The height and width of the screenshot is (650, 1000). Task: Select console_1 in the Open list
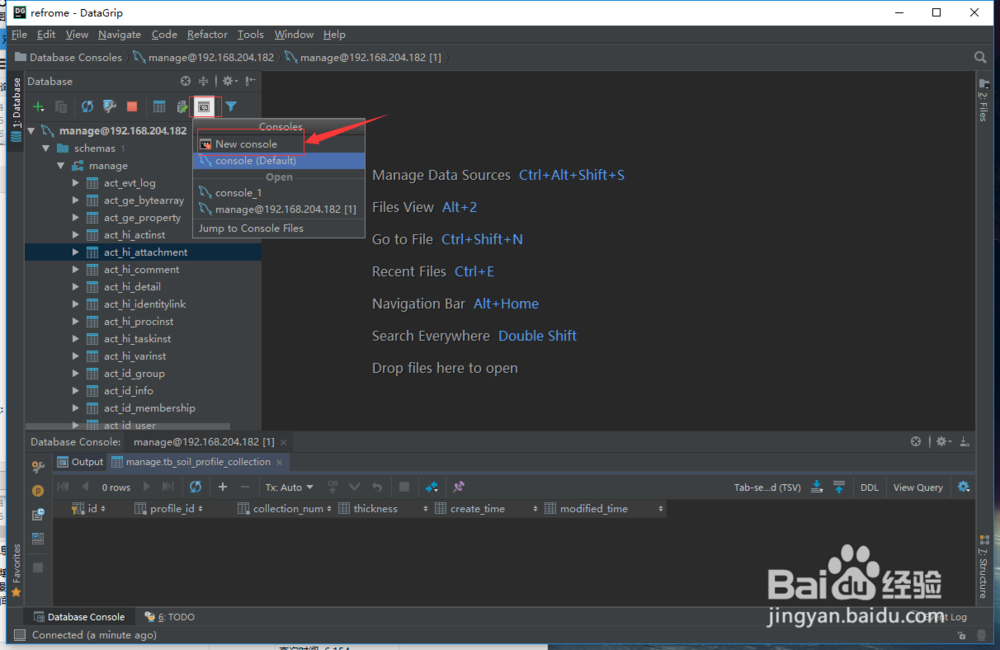point(279,193)
